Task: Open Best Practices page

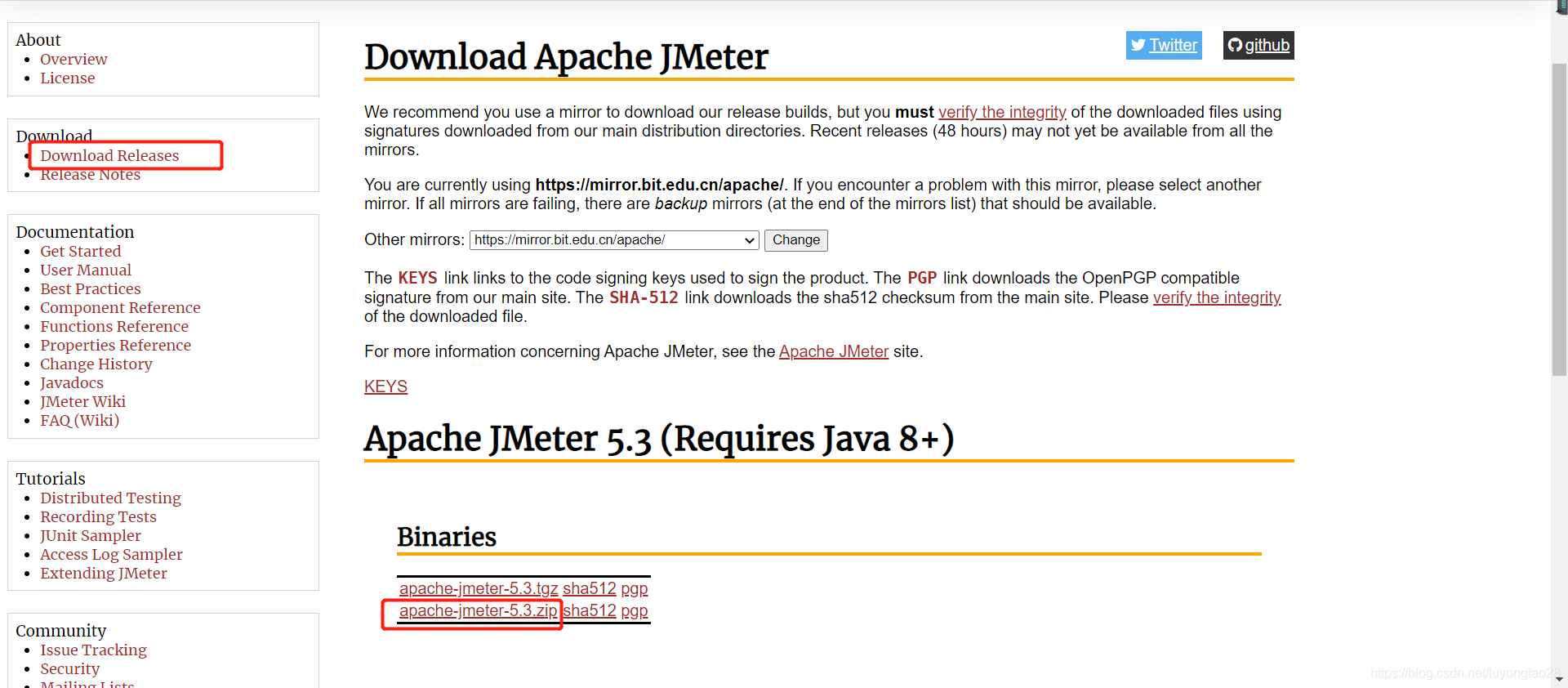Action: tap(91, 288)
